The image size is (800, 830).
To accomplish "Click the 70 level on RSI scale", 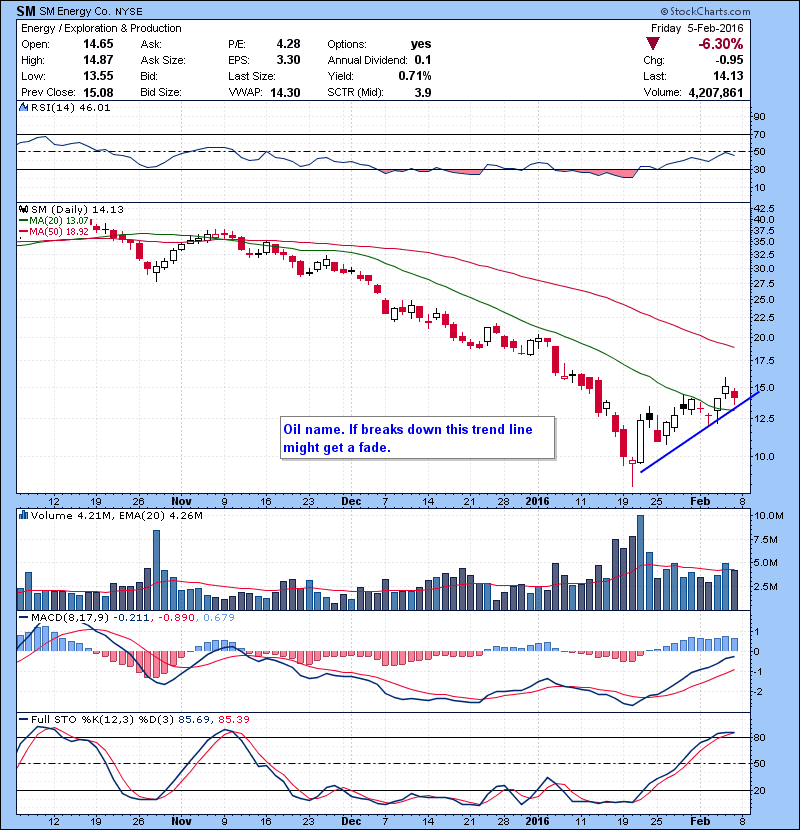I will pos(759,134).
